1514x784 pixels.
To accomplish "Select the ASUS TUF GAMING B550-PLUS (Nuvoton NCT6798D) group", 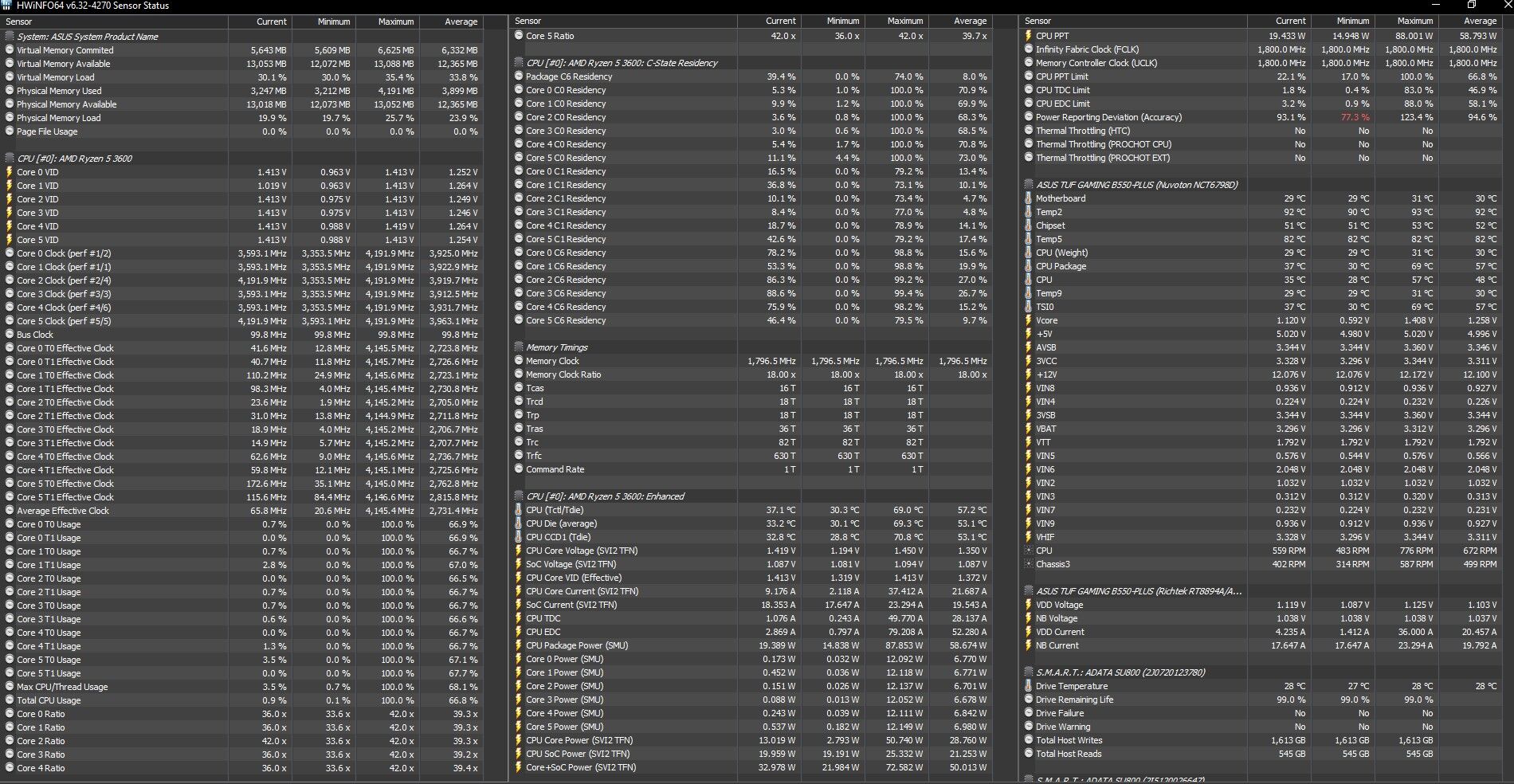I will (x=1136, y=185).
